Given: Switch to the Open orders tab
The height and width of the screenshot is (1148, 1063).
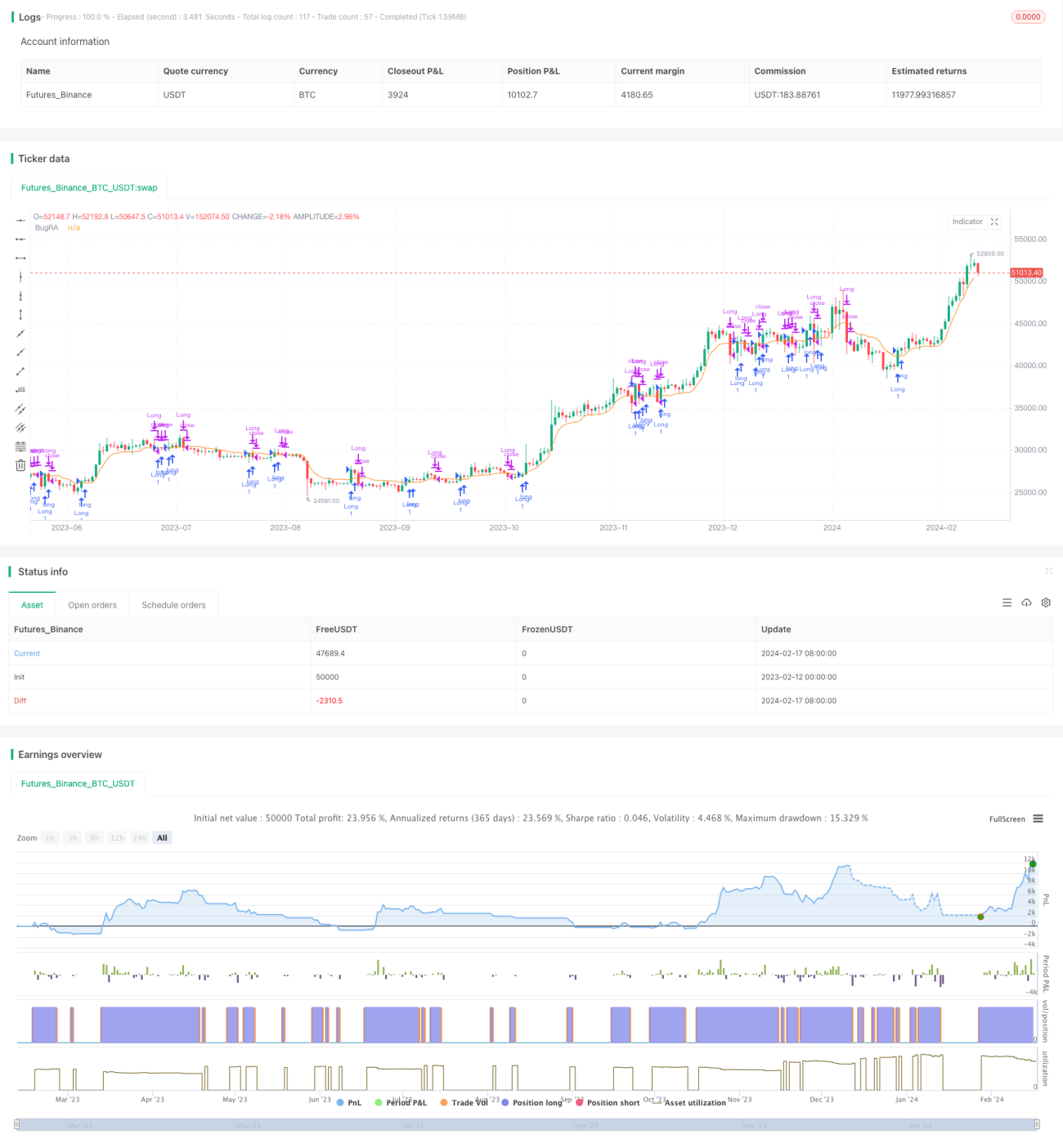Looking at the screenshot, I should 92,605.
